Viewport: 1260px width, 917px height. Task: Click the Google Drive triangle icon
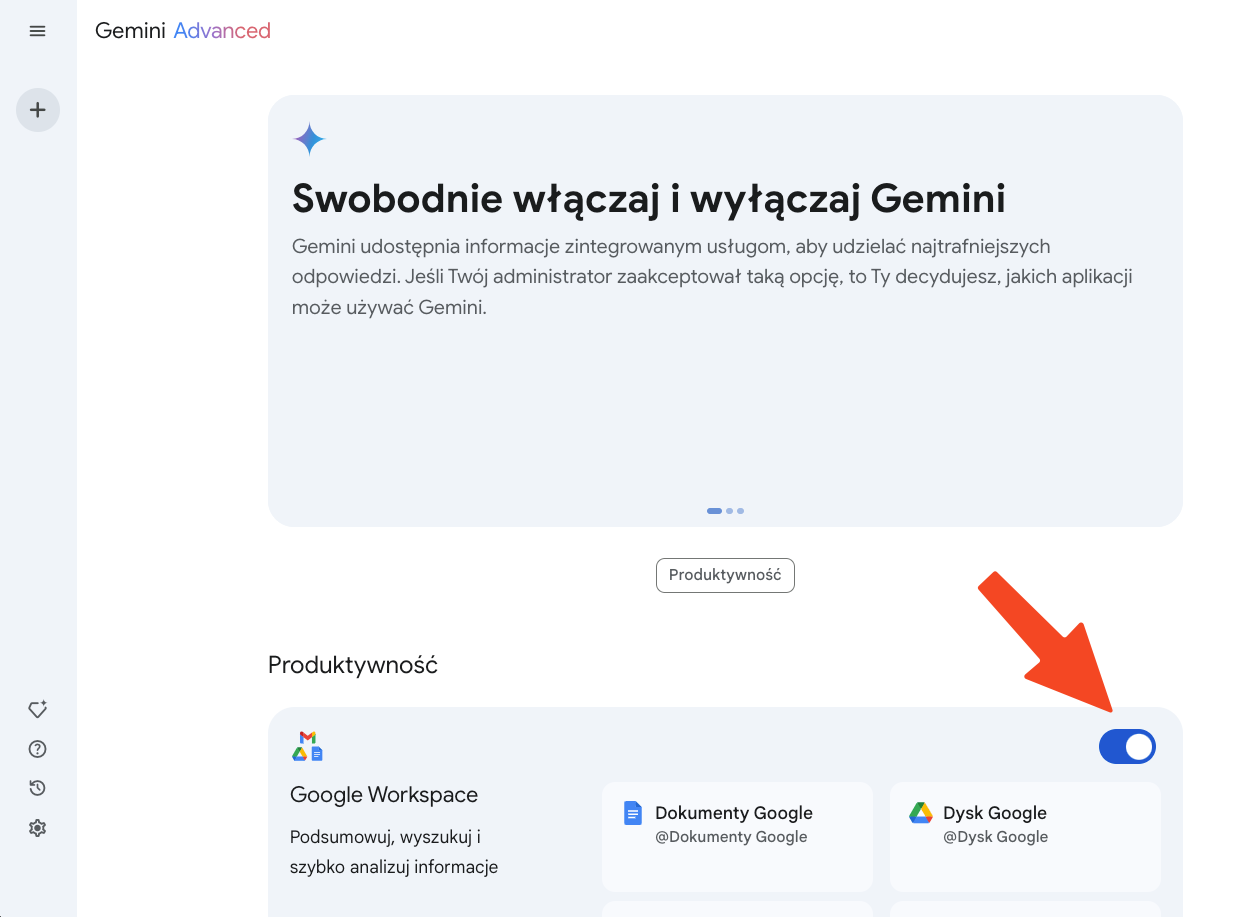click(x=920, y=813)
